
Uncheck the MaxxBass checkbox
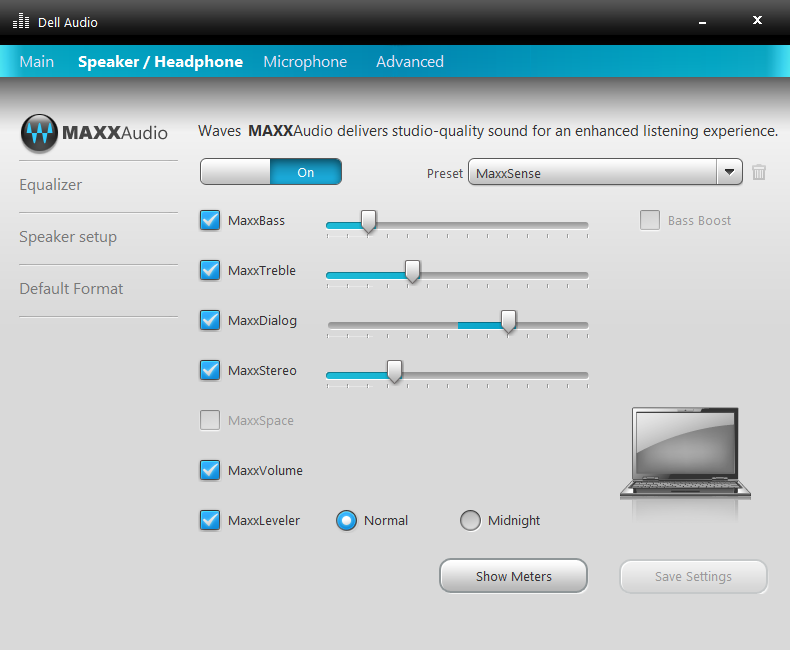click(210, 220)
